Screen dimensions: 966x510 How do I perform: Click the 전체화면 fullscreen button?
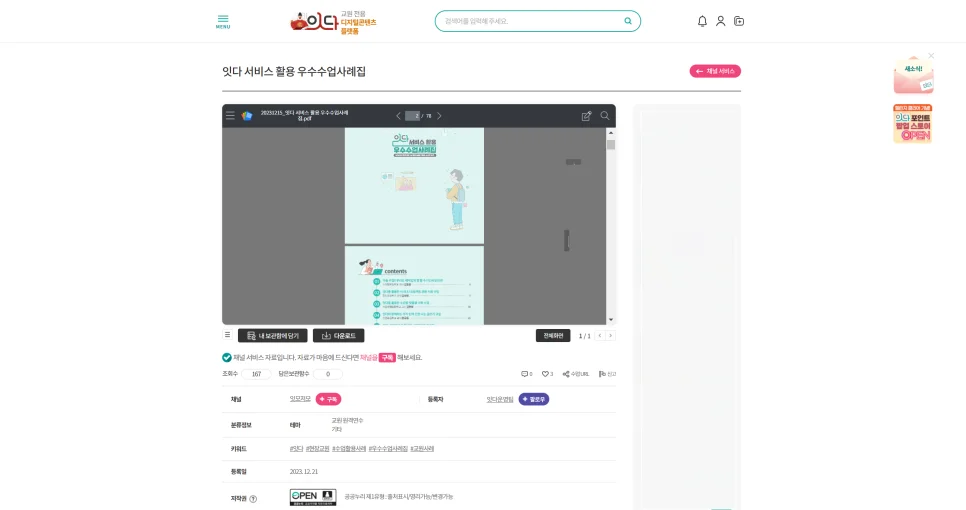point(553,336)
